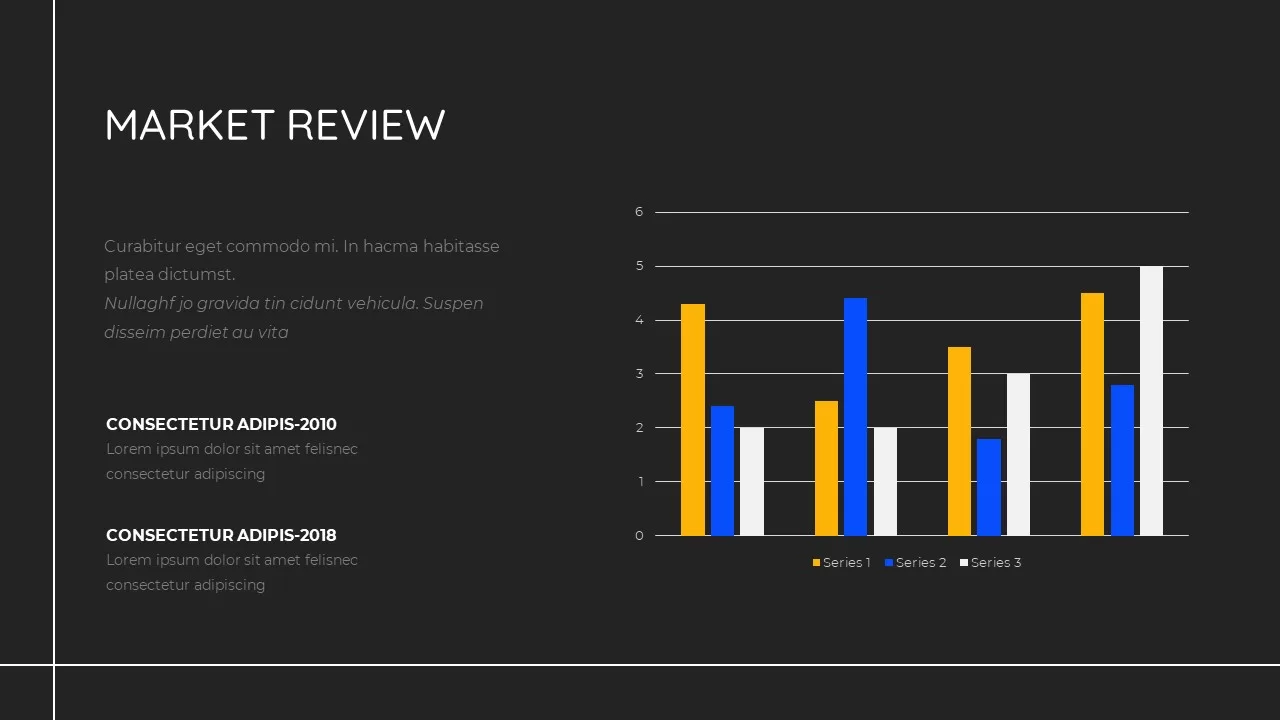Image resolution: width=1280 pixels, height=720 pixels.
Task: Click the tallest white bar at 5
Action: (x=1152, y=401)
